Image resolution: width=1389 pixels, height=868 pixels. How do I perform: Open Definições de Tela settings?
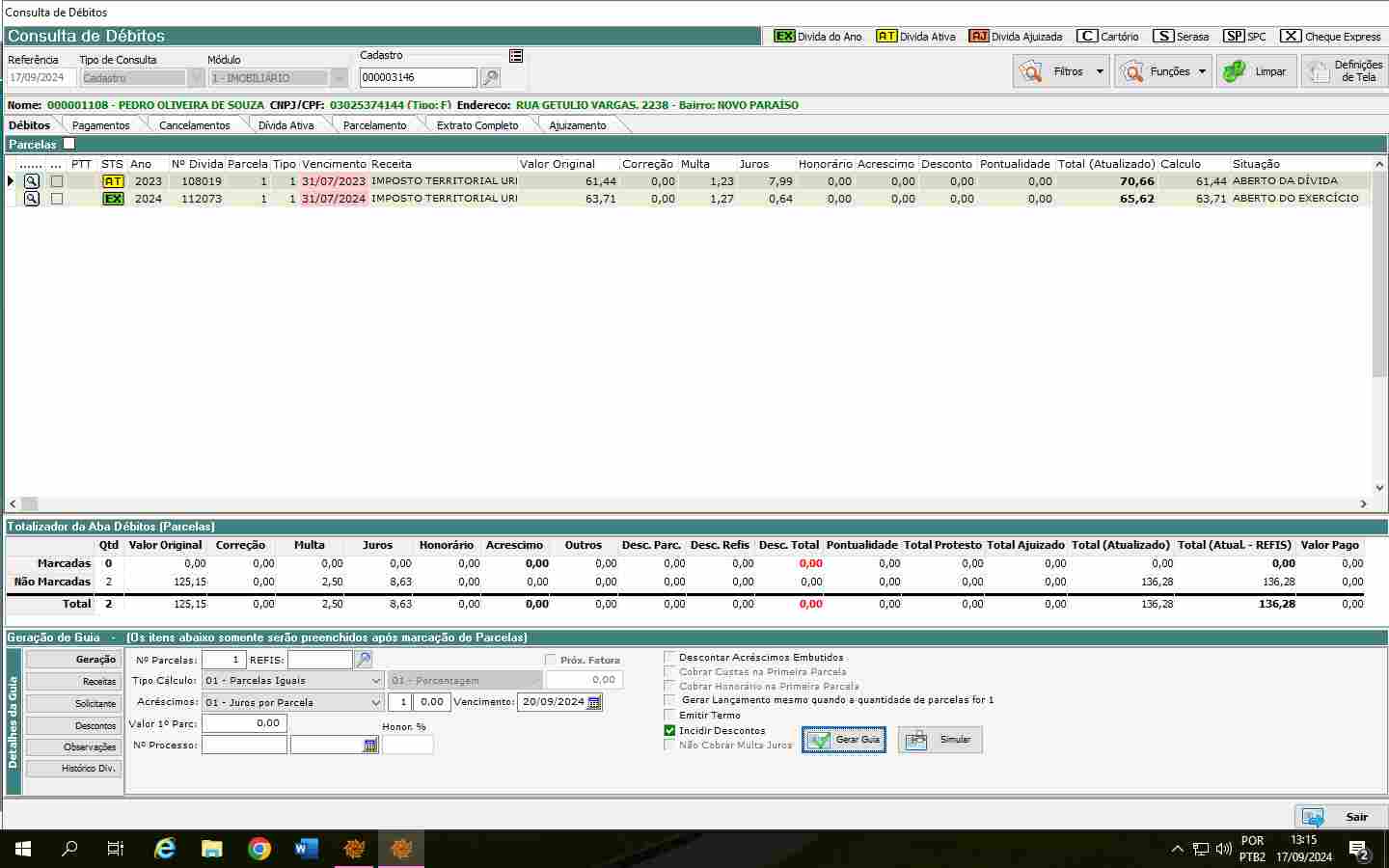(1344, 71)
